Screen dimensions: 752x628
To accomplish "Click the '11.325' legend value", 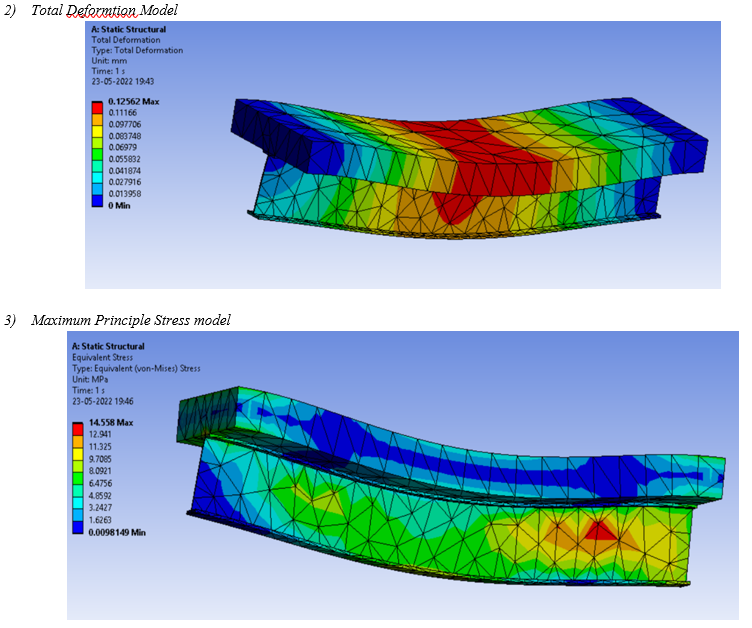I will 100,447.
